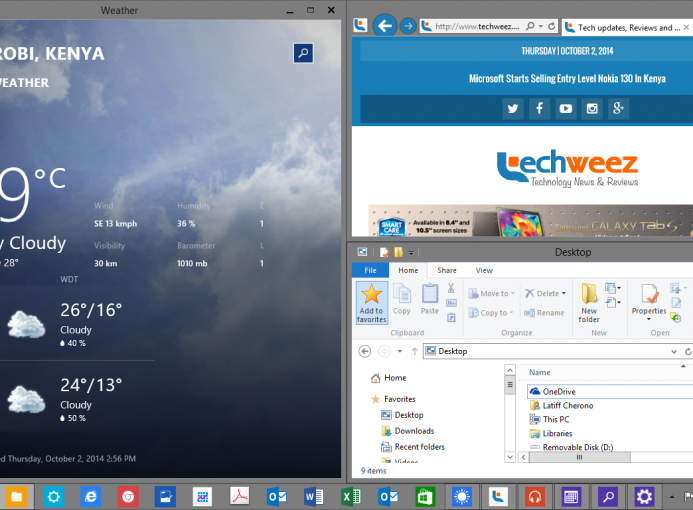Screen dimensions: 693x510
Task: Expand the Explorer address bar dropdown
Action: 674,351
